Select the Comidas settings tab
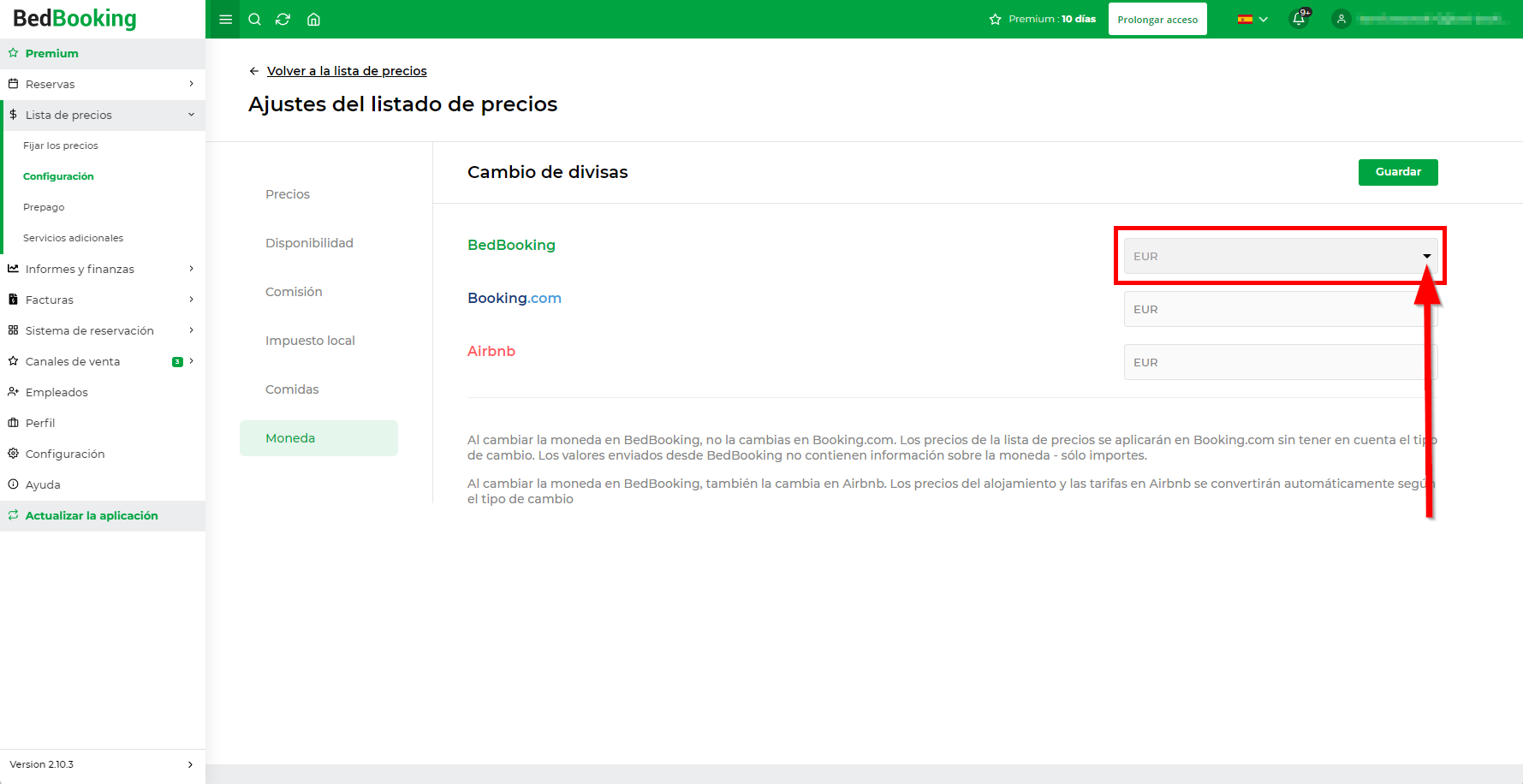 pos(318,389)
